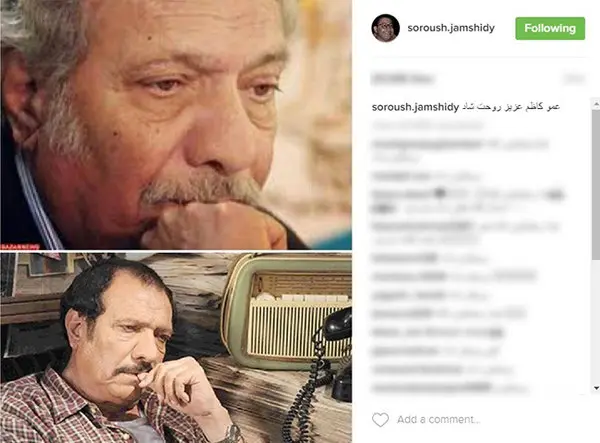Open the blurred likes count under header
This screenshot has width=600, height=443.
[x=403, y=79]
